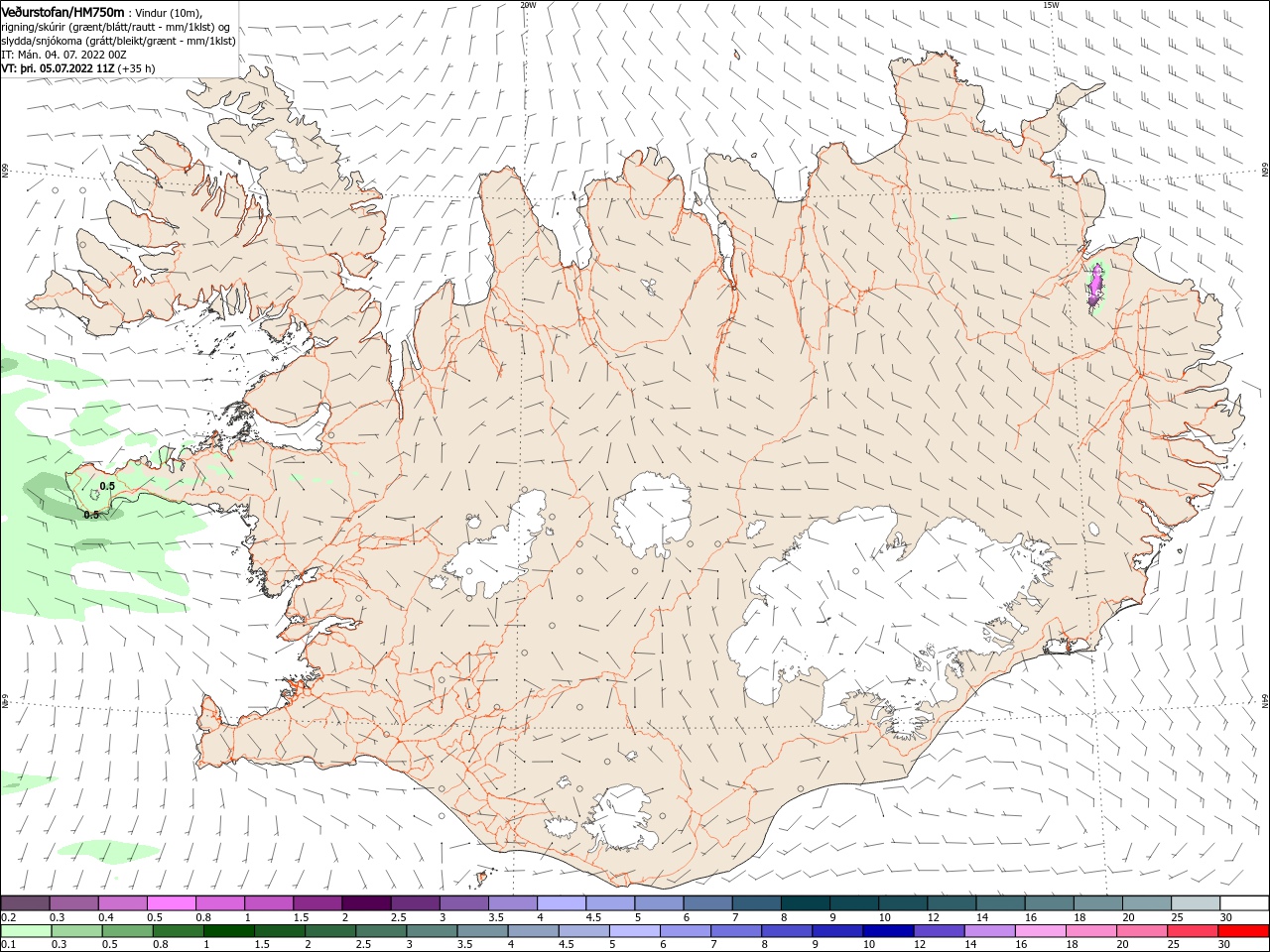Click the 15W longitude label
The width and height of the screenshot is (1270, 952).
coord(1051,5)
